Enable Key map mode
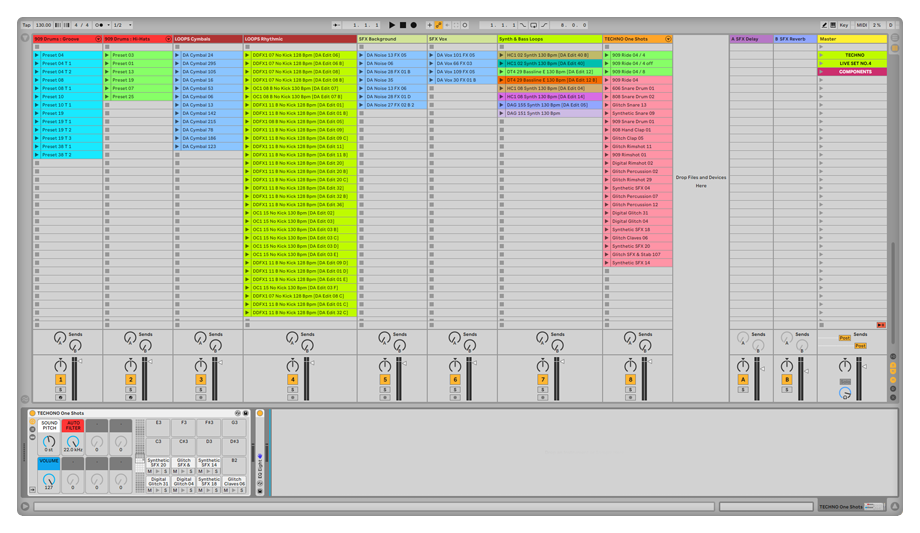 [844, 25]
